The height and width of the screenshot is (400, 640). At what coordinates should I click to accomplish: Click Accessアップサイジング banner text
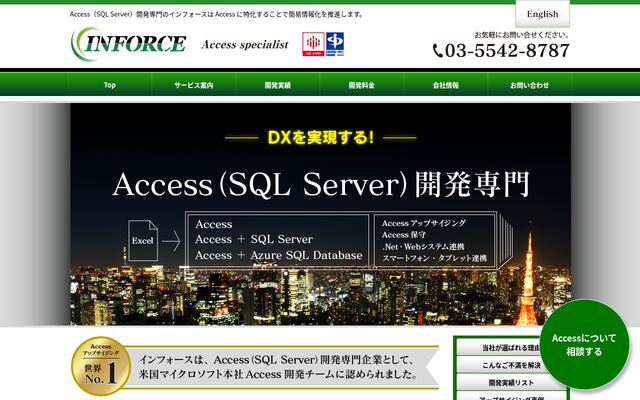click(x=424, y=223)
